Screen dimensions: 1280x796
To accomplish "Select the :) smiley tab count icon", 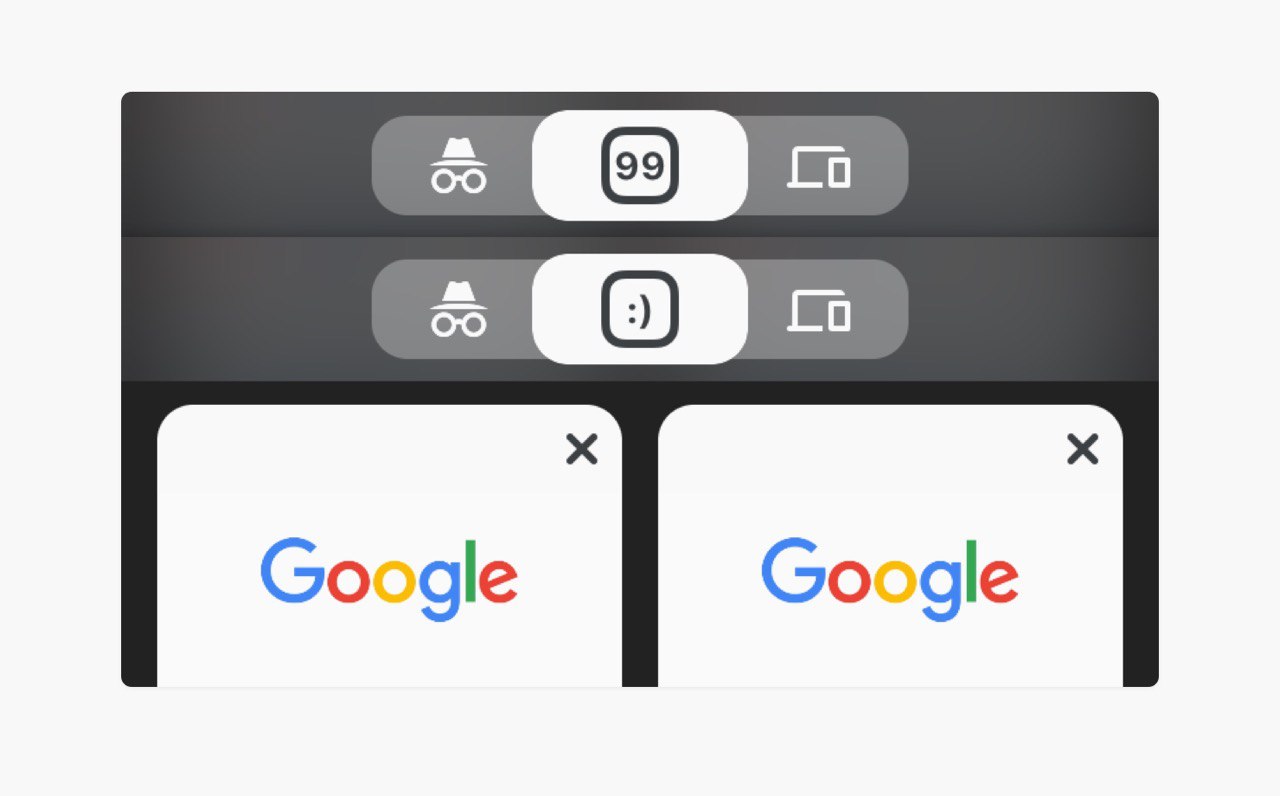I will pyautogui.click(x=640, y=309).
